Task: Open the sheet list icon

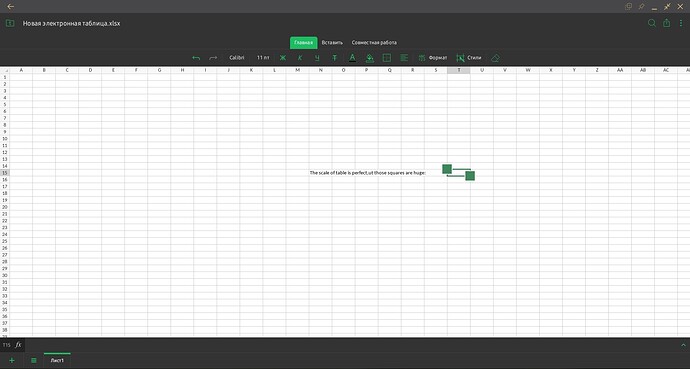Action: tap(33, 360)
